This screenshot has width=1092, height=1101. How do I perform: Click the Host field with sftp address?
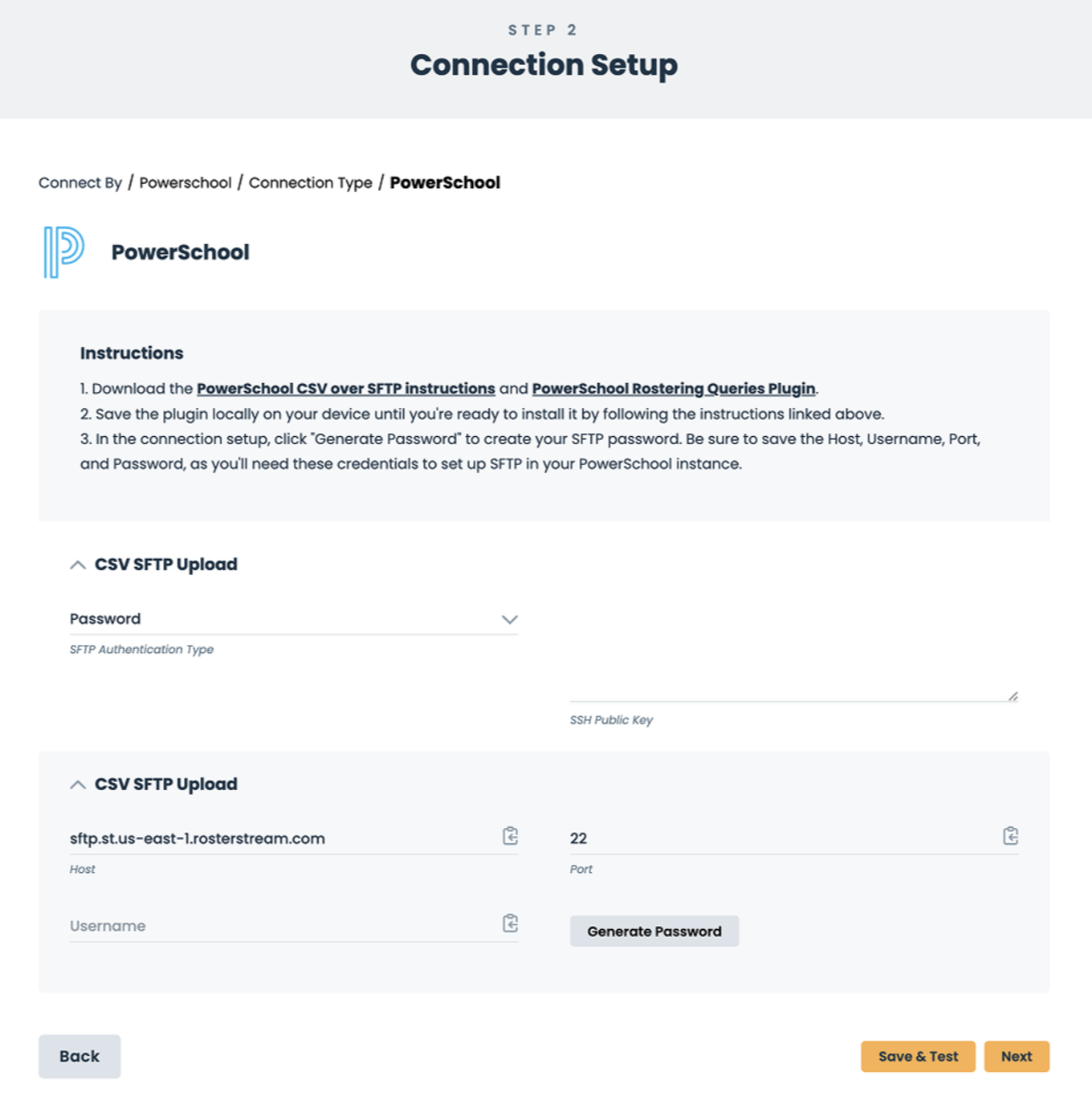[x=284, y=839]
